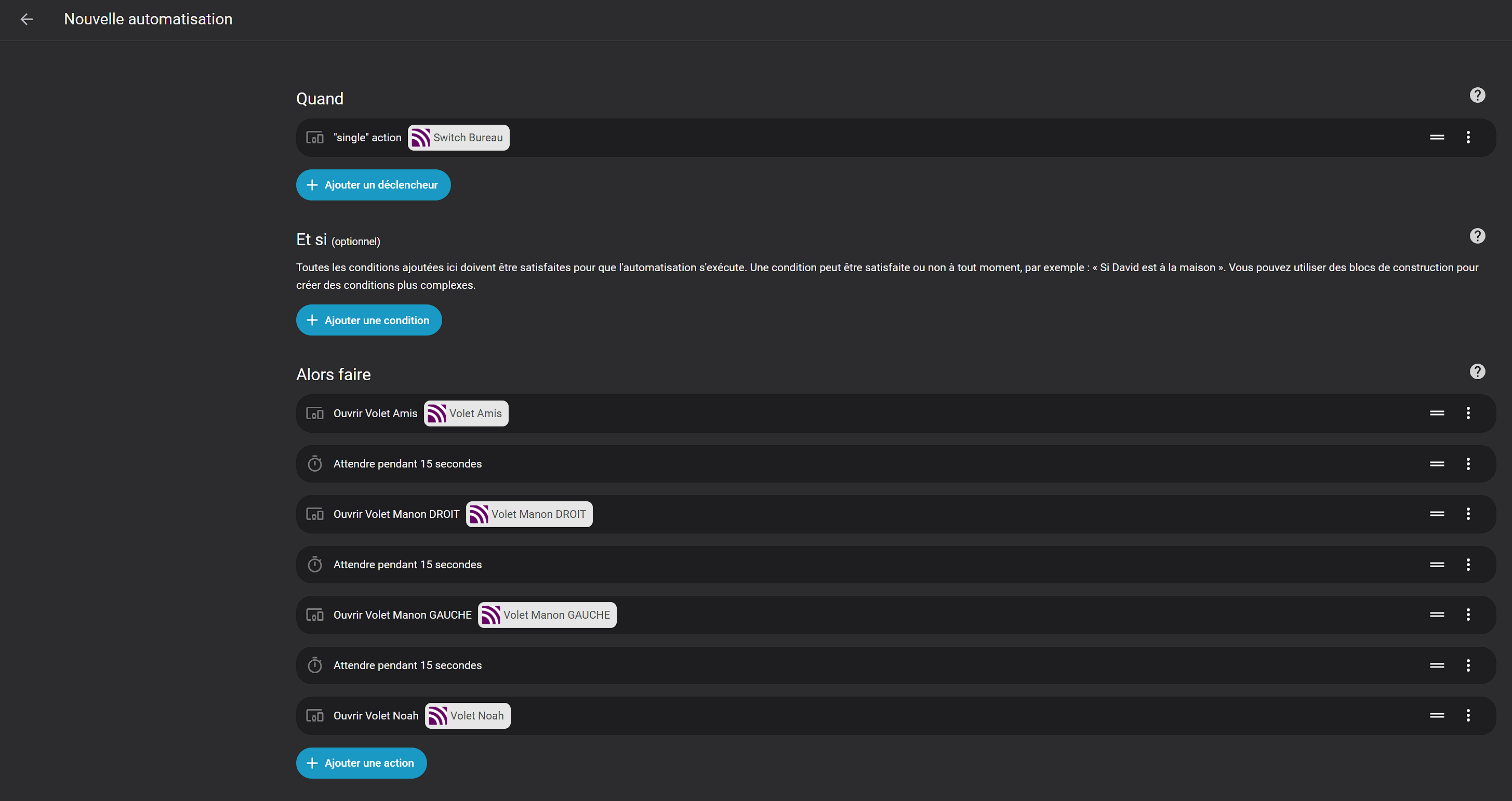Screen dimensions: 1512x801
Task: Click Ajouter un déclencheur button
Action: [373, 185]
